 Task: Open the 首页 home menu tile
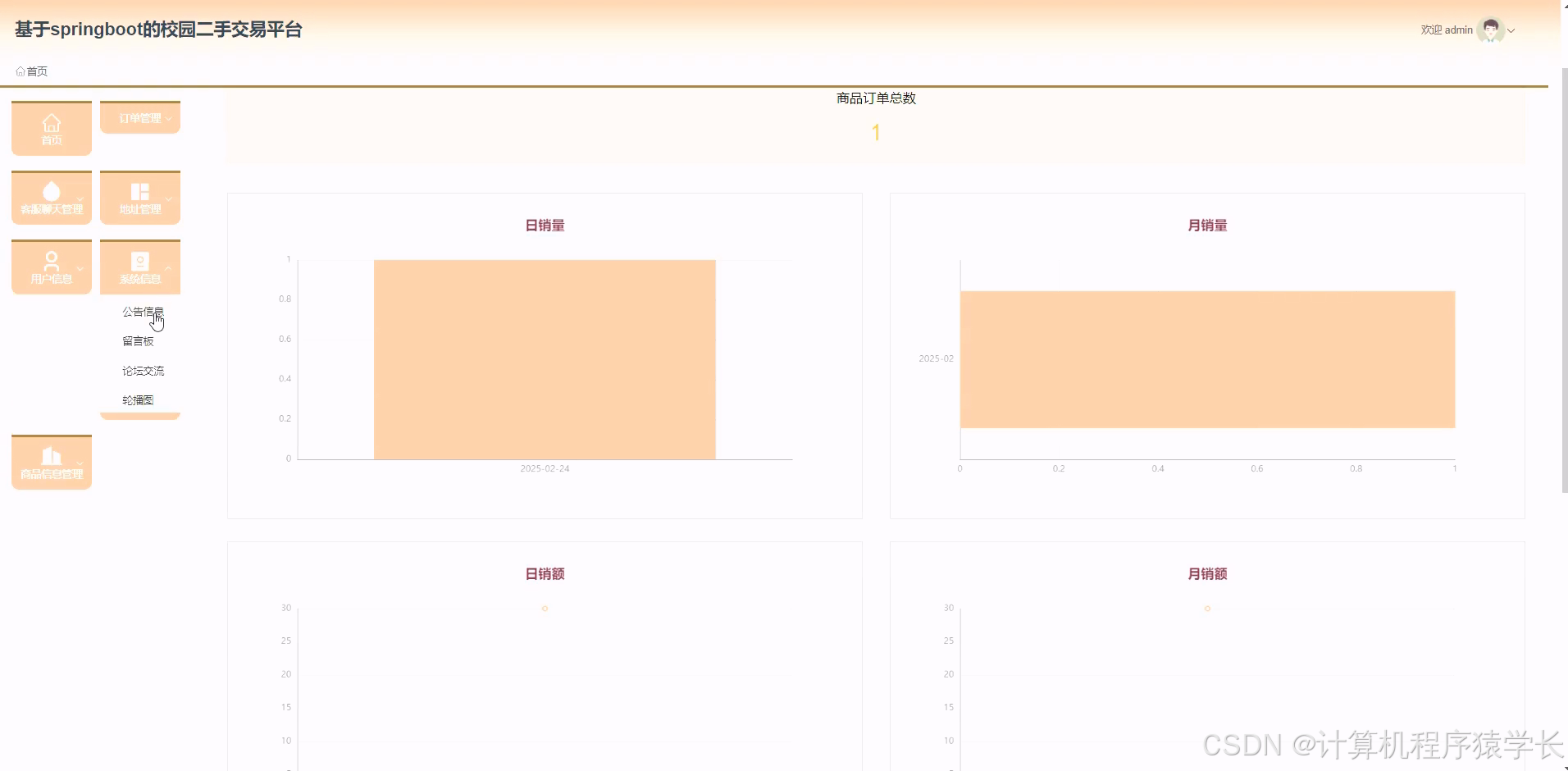click(52, 129)
